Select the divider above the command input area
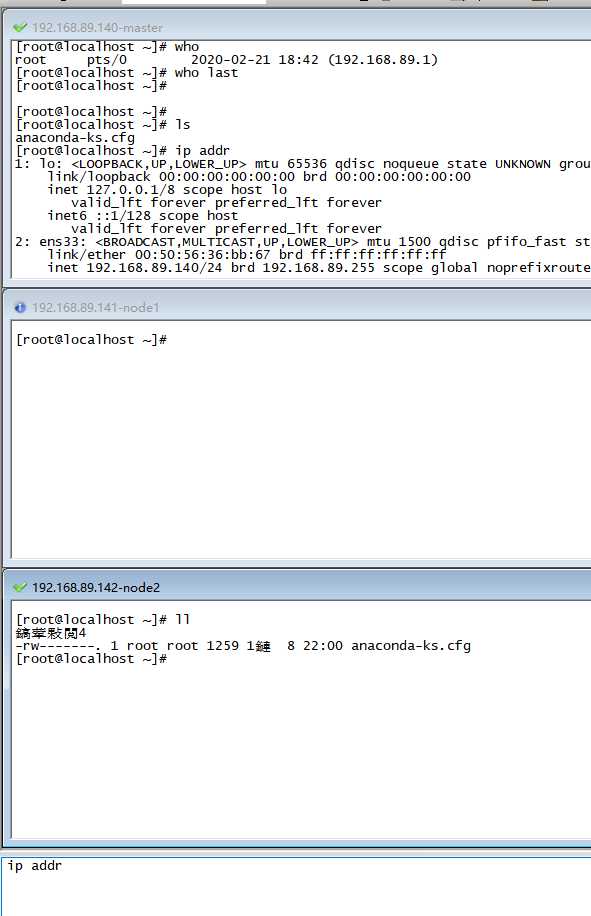The height and width of the screenshot is (916, 591). (x=296, y=851)
